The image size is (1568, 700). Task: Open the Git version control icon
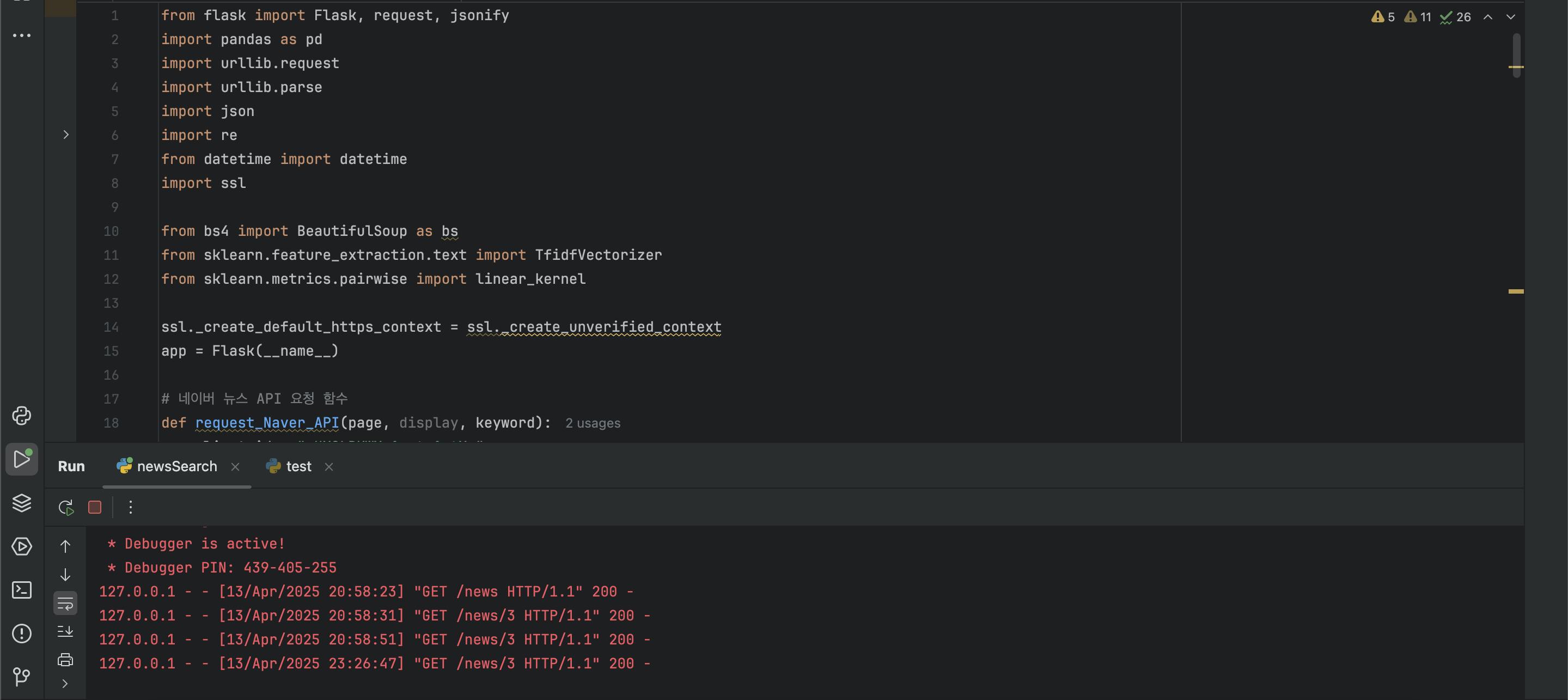click(x=22, y=676)
